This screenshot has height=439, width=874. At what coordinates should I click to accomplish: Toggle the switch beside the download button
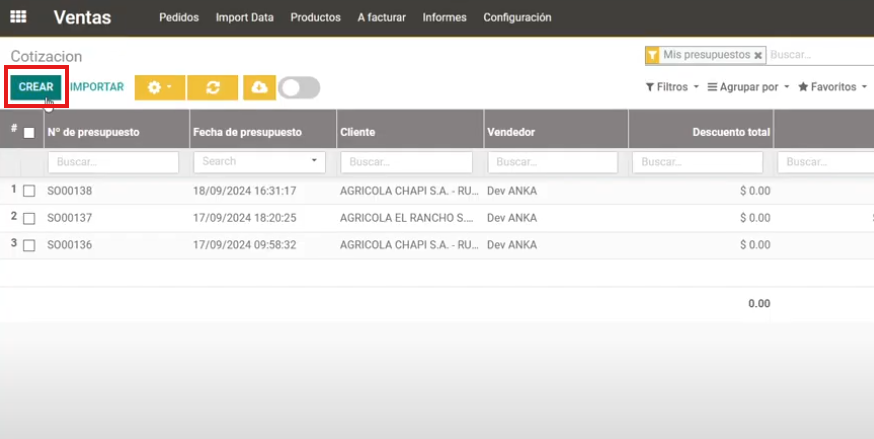(x=299, y=87)
